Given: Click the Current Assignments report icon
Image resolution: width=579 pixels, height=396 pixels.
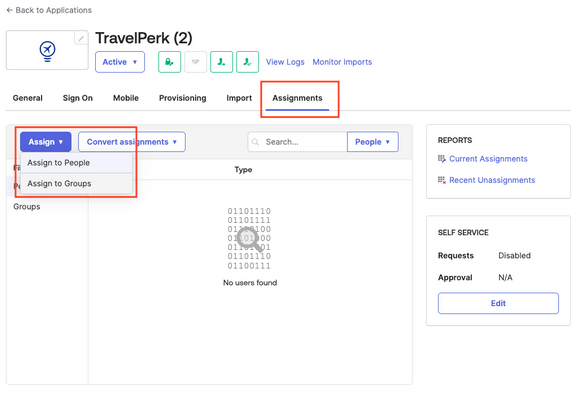Looking at the screenshot, I should click(x=442, y=159).
